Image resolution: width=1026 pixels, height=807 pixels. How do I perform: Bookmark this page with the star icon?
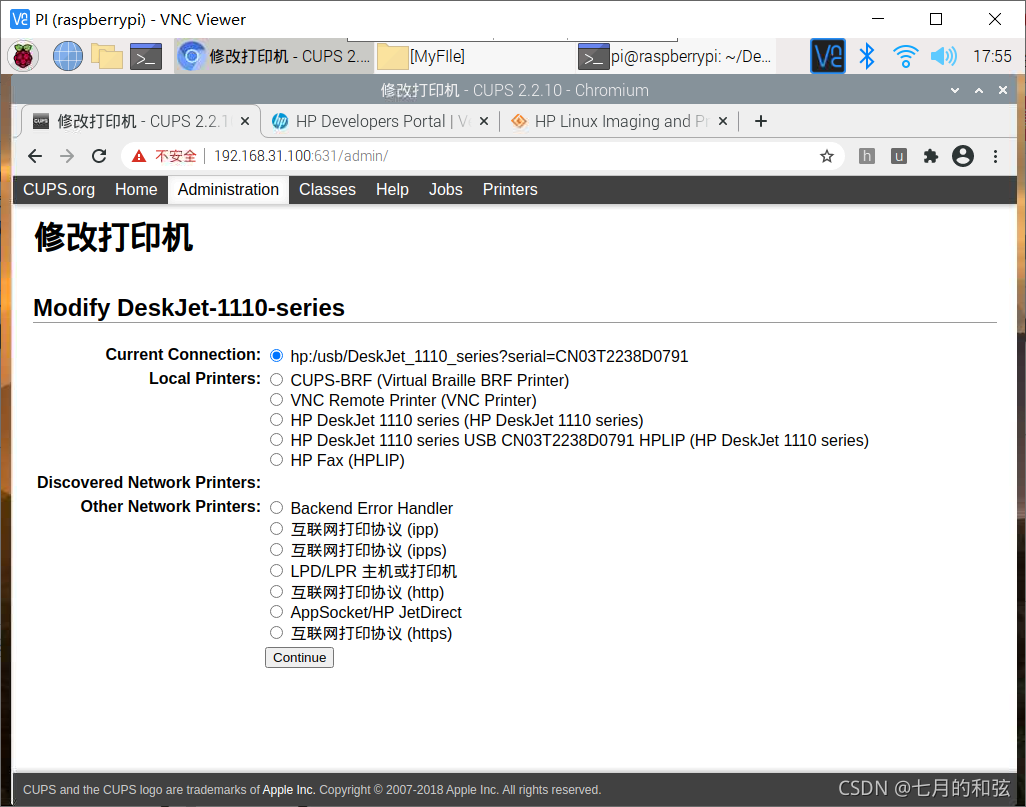(x=826, y=156)
